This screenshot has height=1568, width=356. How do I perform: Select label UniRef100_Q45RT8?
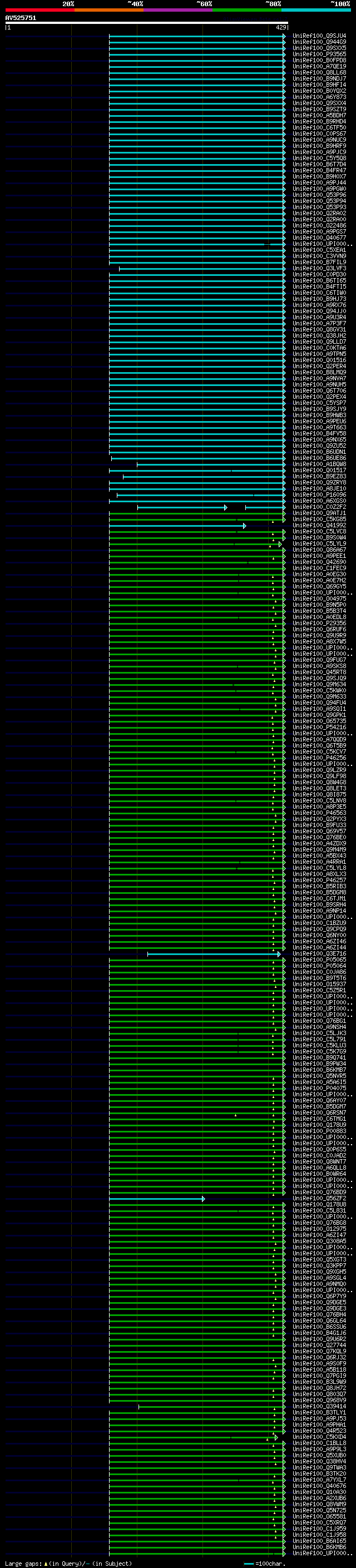click(319, 672)
